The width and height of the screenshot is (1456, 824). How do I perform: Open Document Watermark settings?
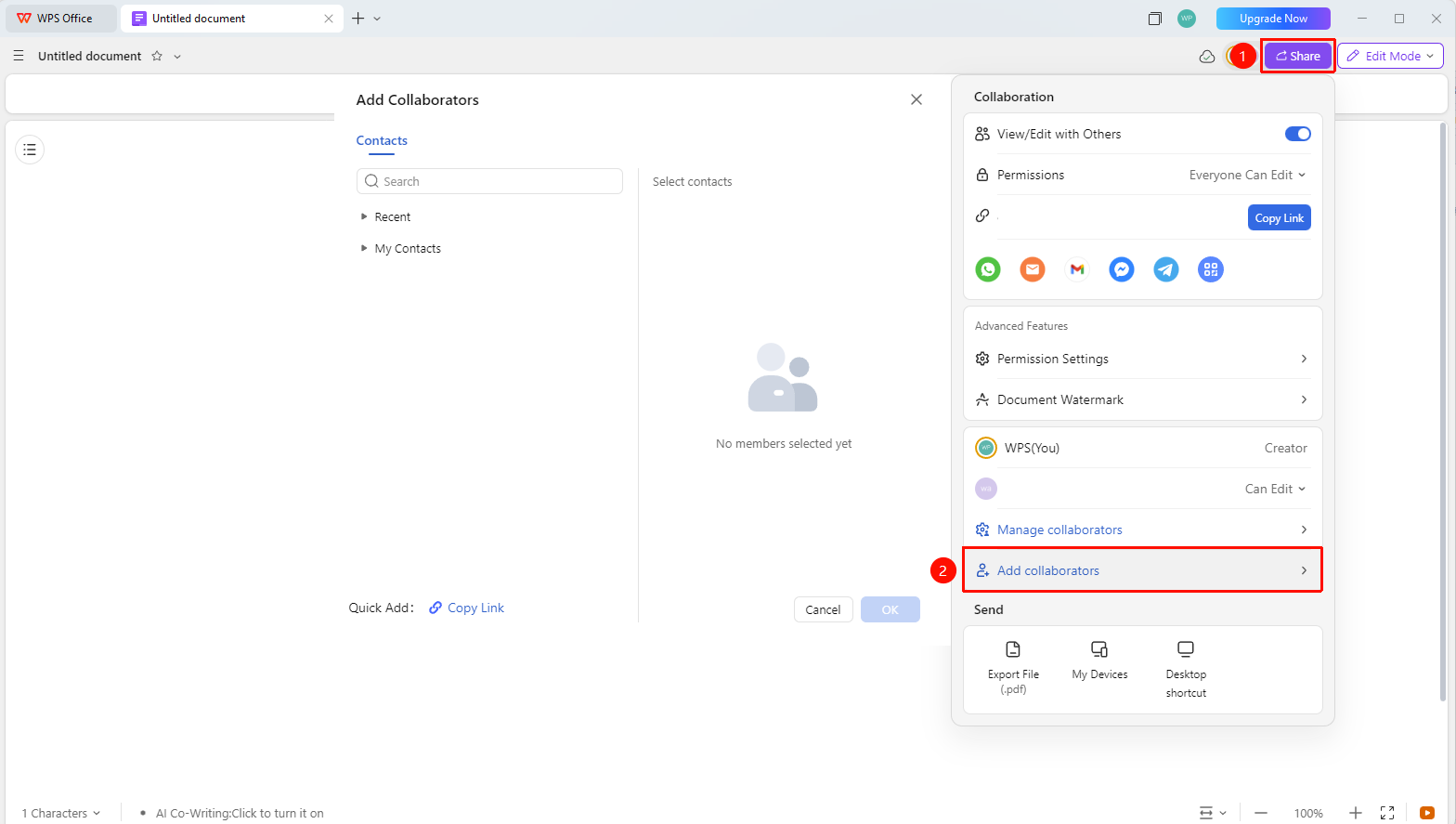point(1142,399)
